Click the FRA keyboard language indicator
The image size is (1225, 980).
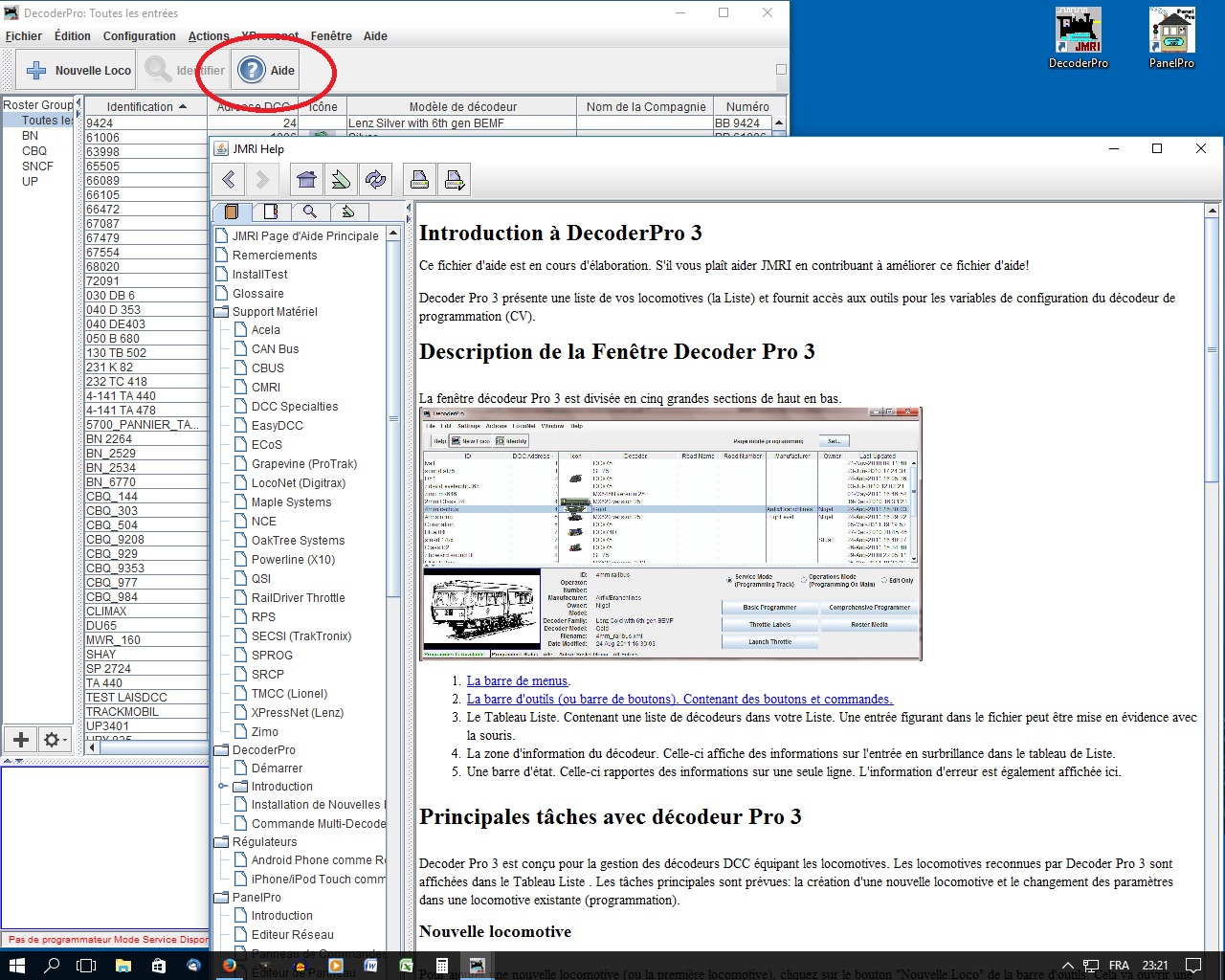[1119, 965]
